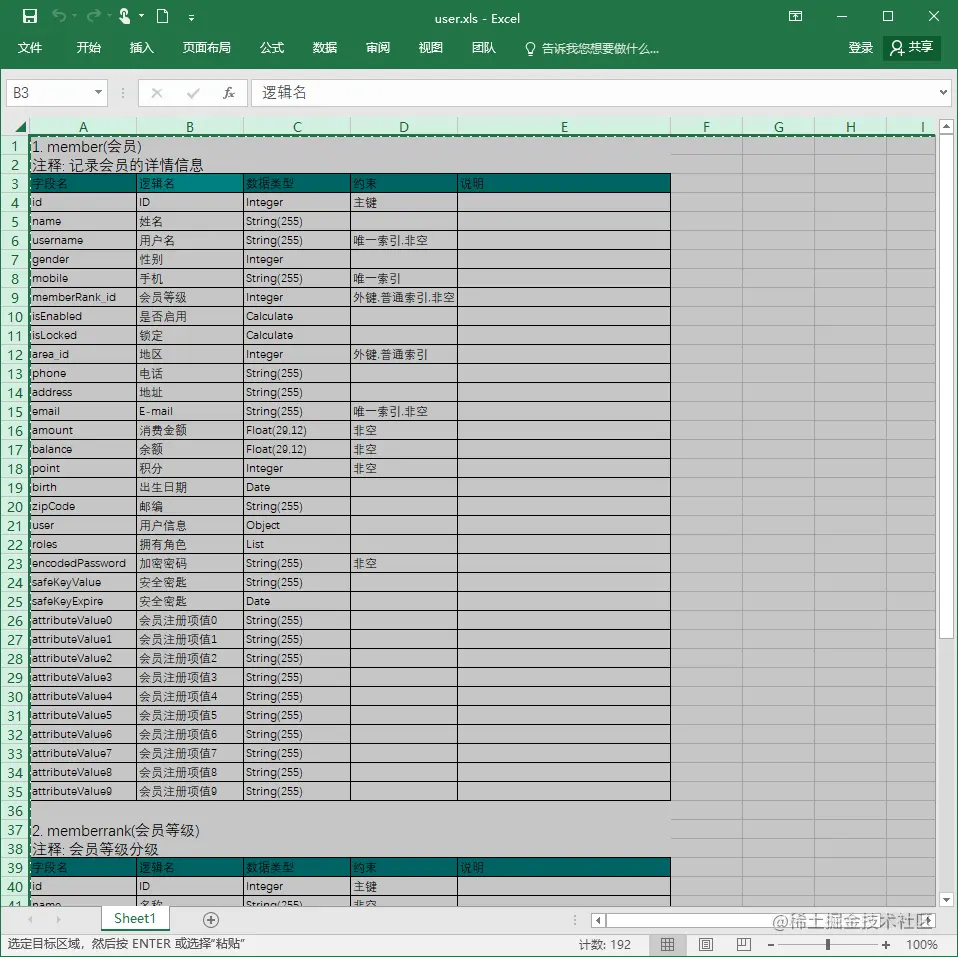Click the vertical scrollbar down arrow
The width and height of the screenshot is (958, 957).
pyautogui.click(x=946, y=900)
